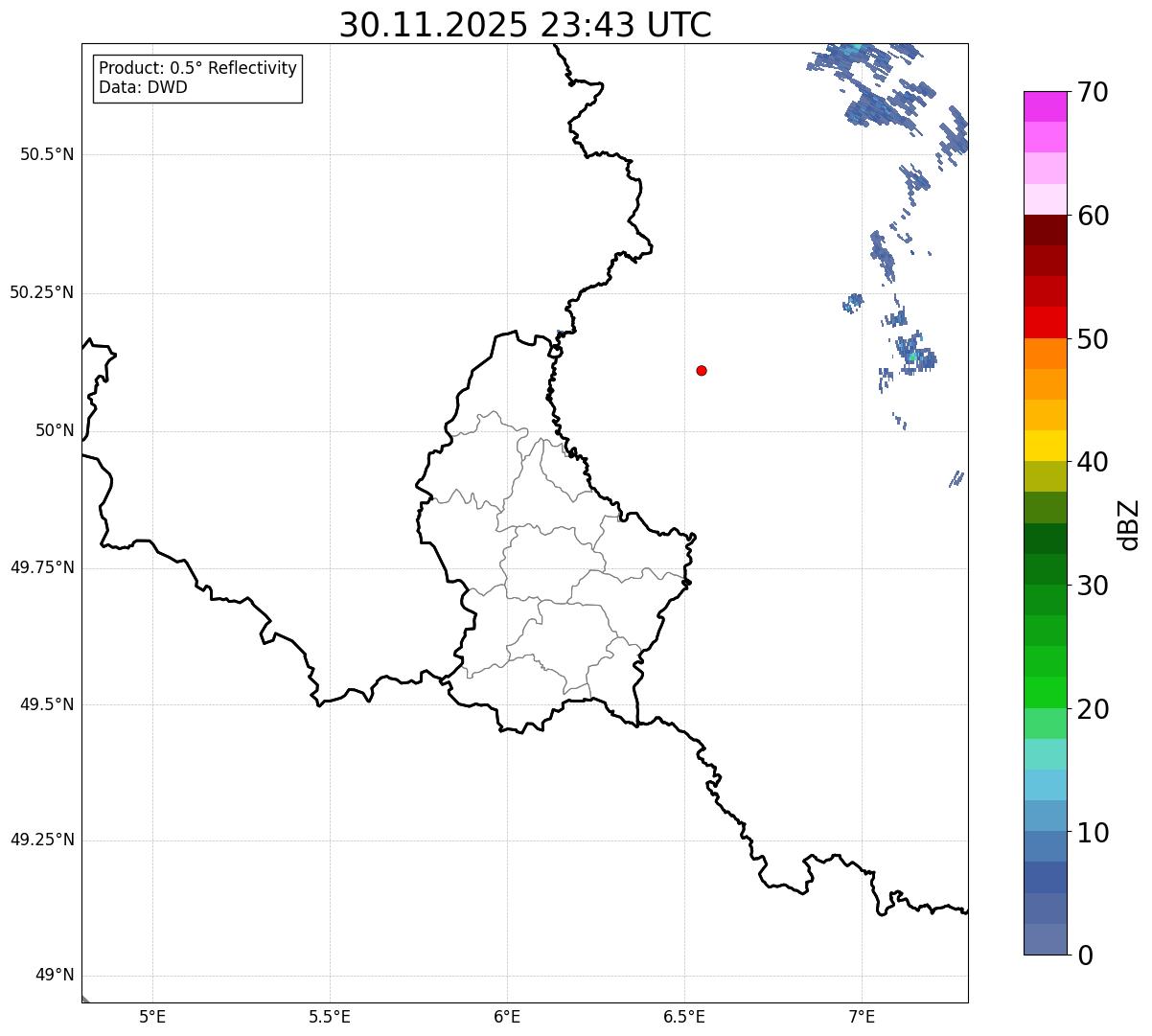Select the Product 0.5° Reflectivity info box
Image resolution: width=1152 pixels, height=1036 pixels.
[x=197, y=79]
